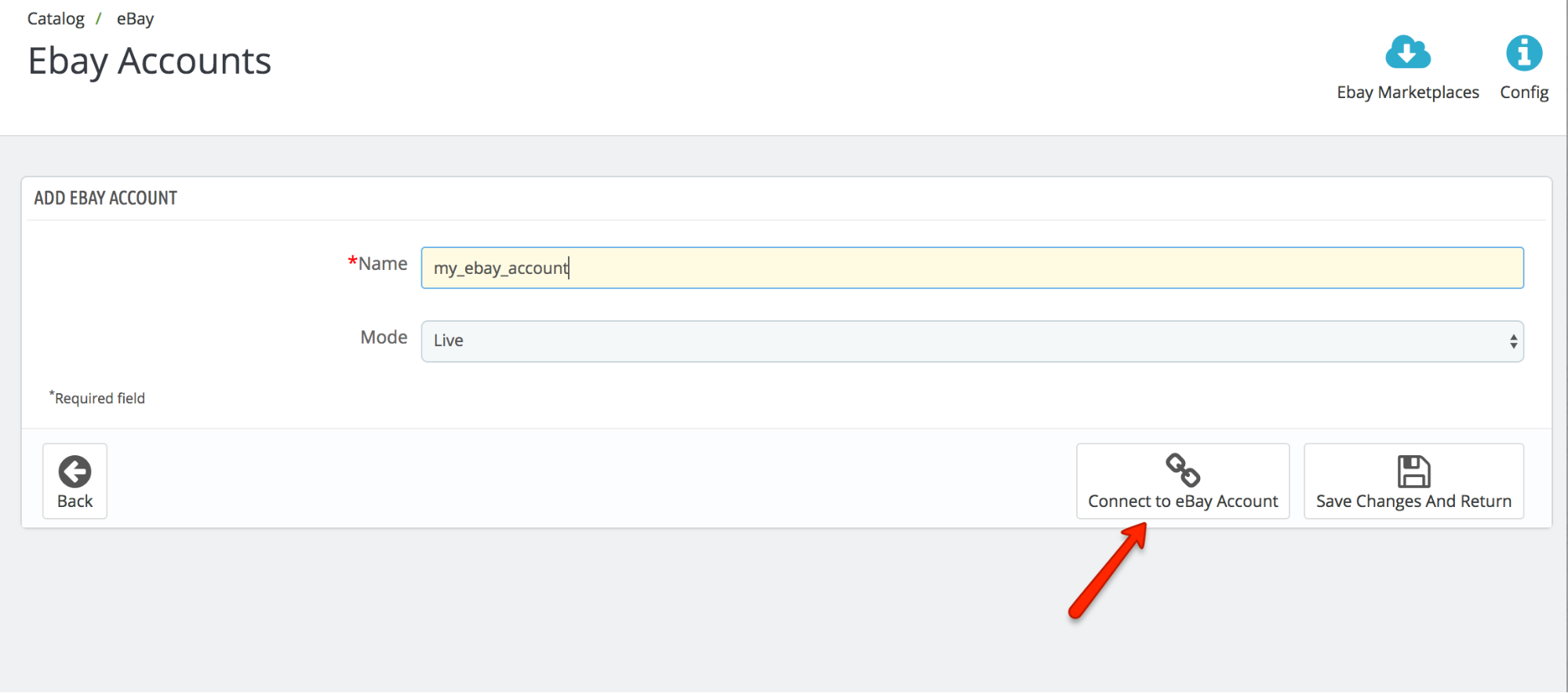This screenshot has height=693, width=1568.
Task: Click the Ebay Accounts page title
Action: point(149,61)
